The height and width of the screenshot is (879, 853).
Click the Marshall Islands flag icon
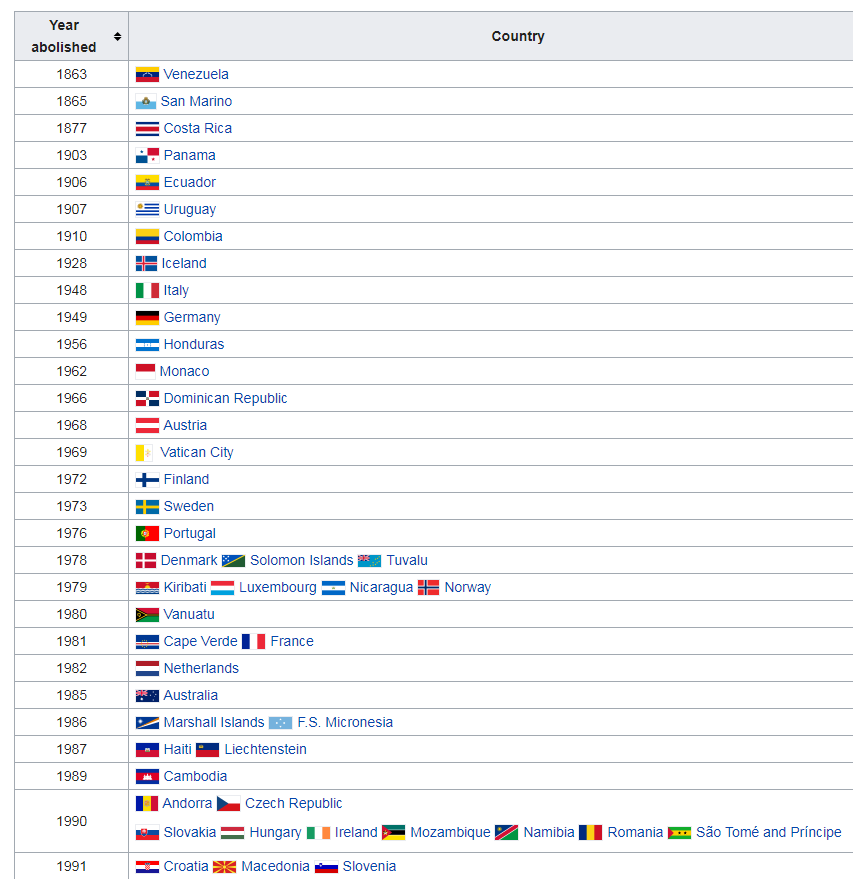coord(147,723)
